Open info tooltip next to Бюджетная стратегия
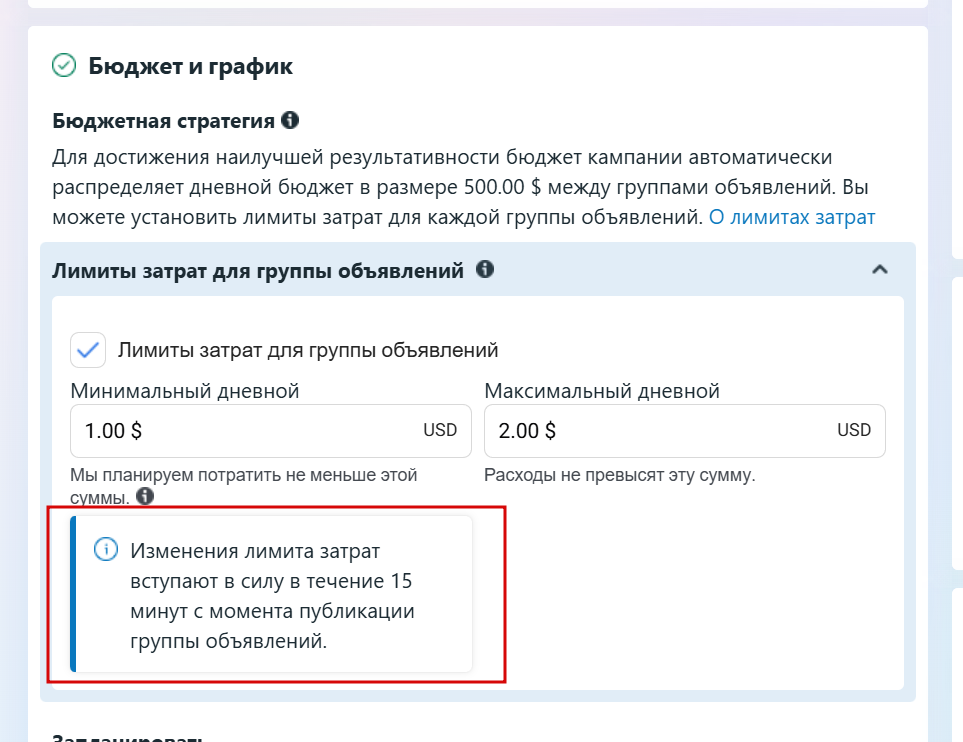This screenshot has width=963, height=742. pyautogui.click(x=290, y=120)
